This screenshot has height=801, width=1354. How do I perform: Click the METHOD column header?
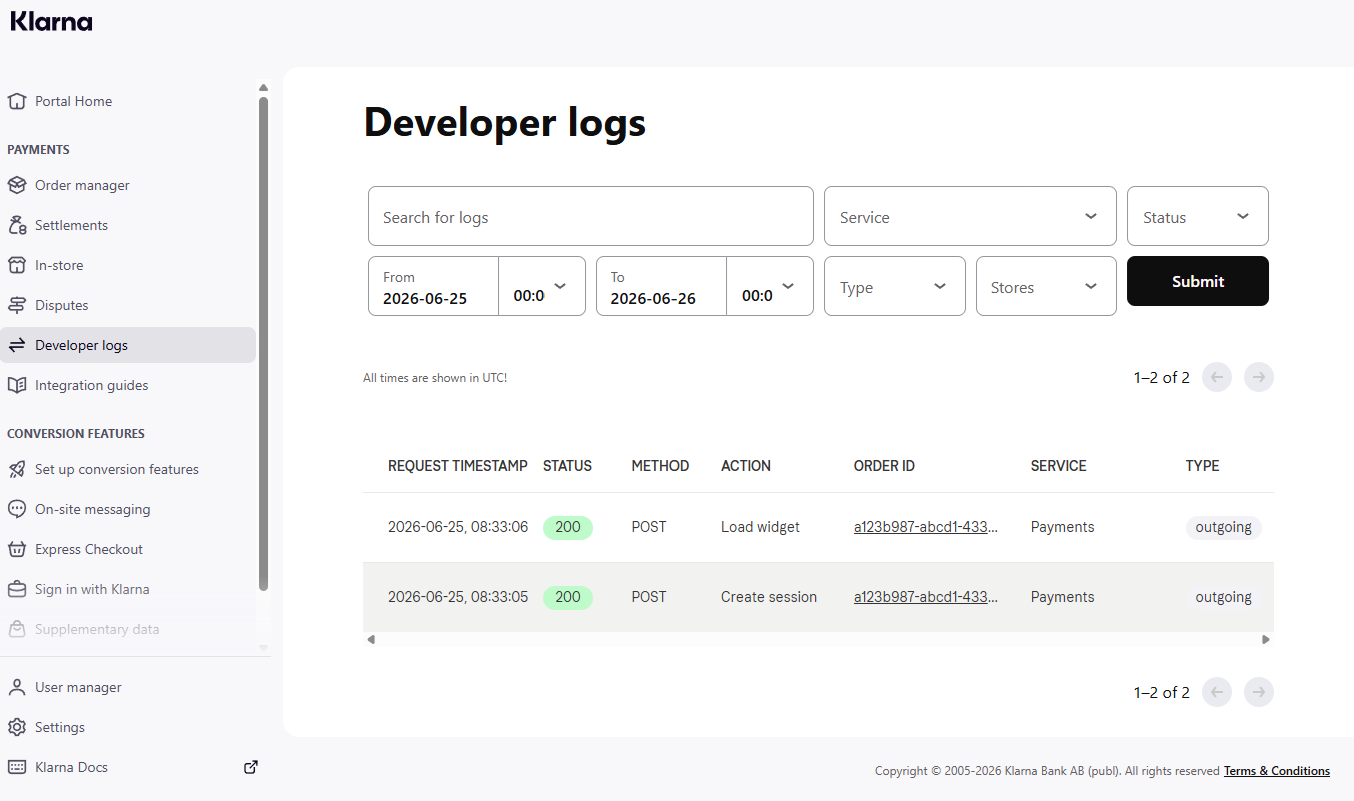click(x=660, y=466)
